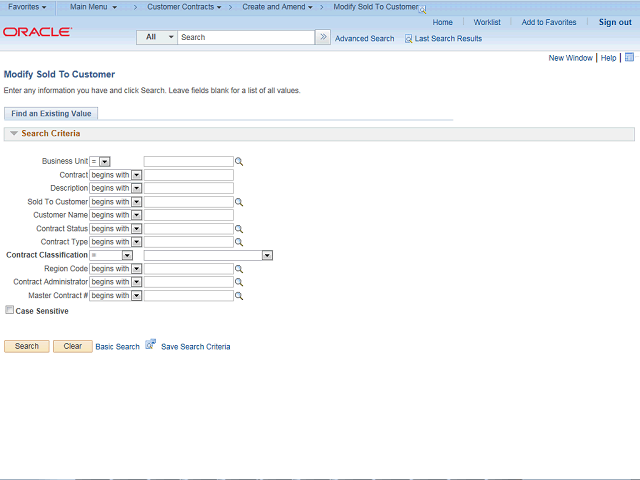Click the Contract Type input field
The image size is (640, 480).
coord(189,242)
